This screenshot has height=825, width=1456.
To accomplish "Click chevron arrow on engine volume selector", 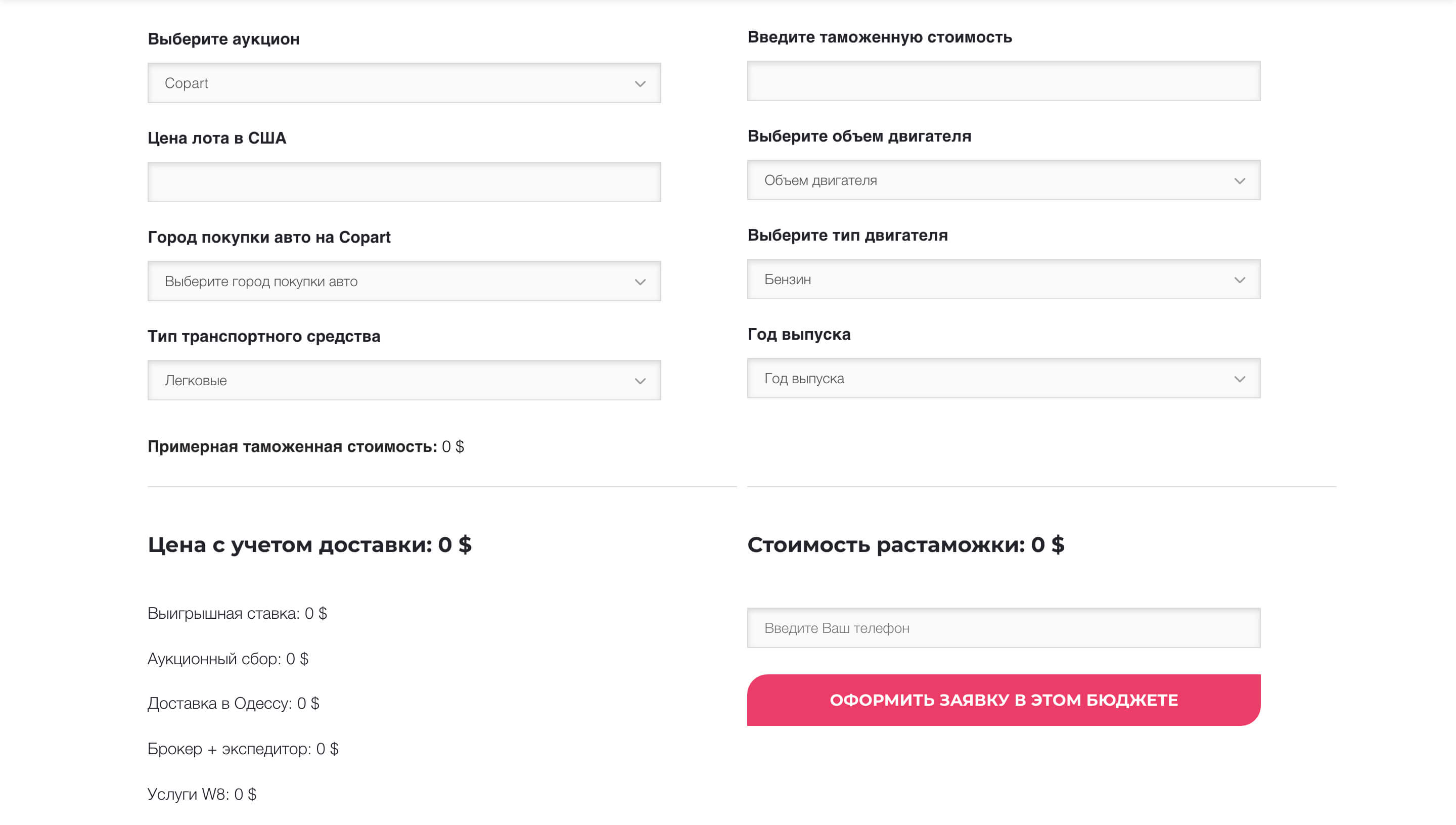I will [1240, 181].
